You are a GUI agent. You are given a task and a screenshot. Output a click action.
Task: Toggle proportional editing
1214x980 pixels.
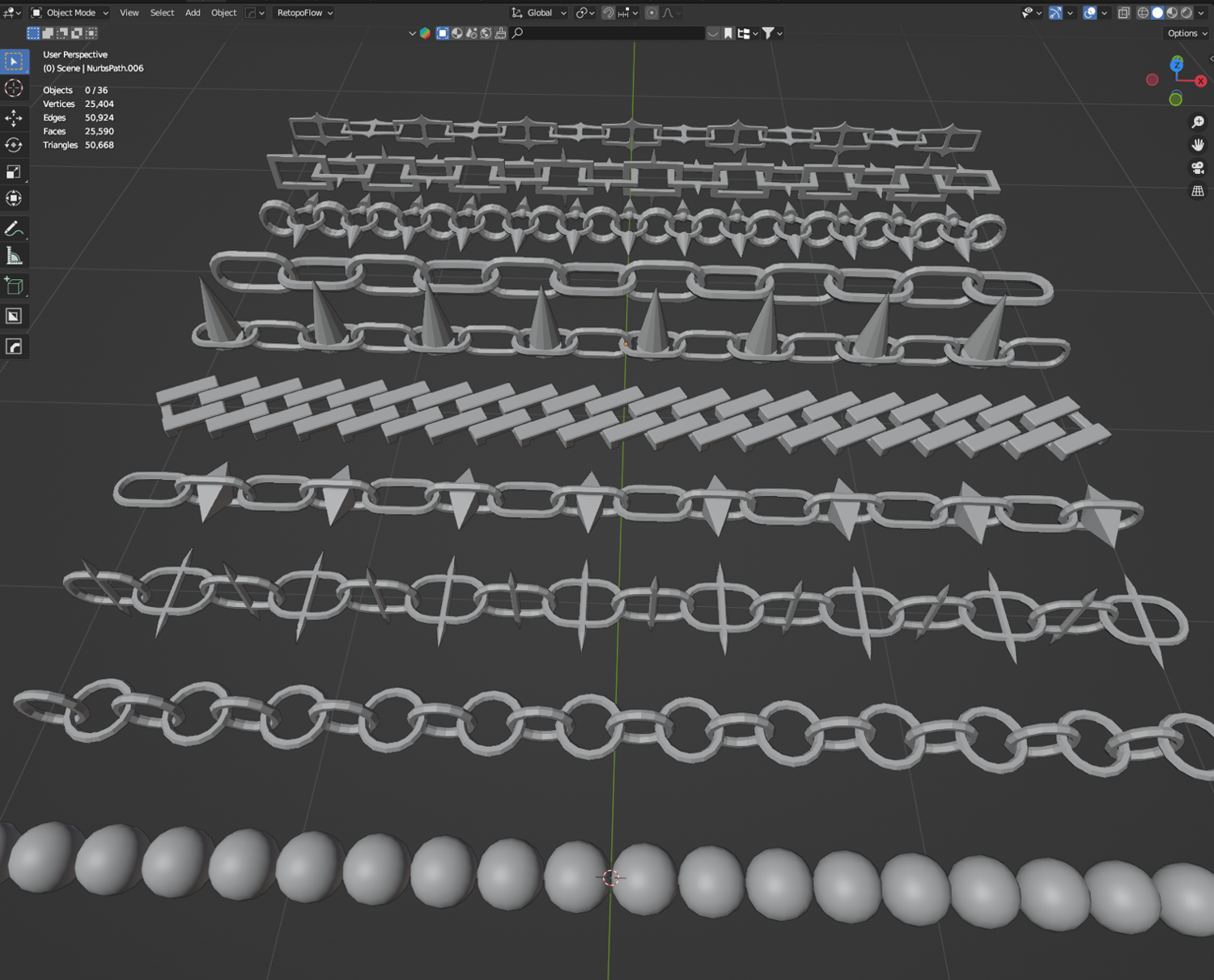pyautogui.click(x=652, y=13)
